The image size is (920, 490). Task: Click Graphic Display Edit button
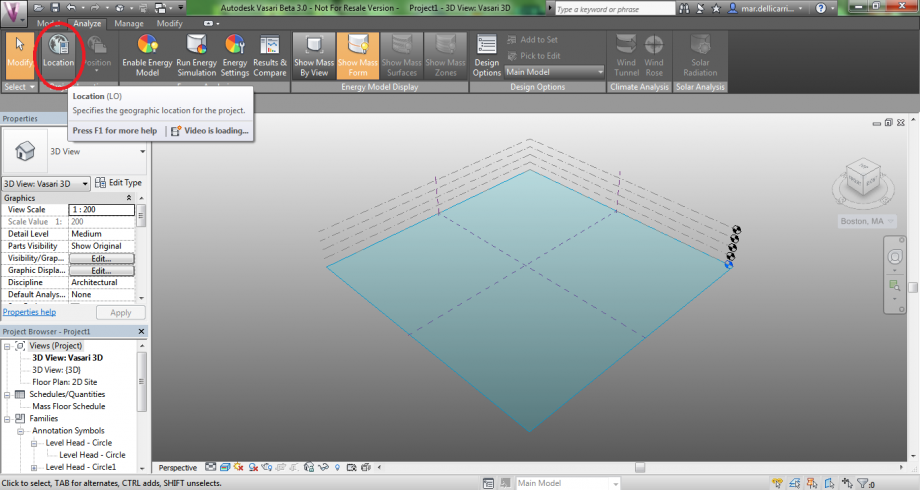coord(102,271)
